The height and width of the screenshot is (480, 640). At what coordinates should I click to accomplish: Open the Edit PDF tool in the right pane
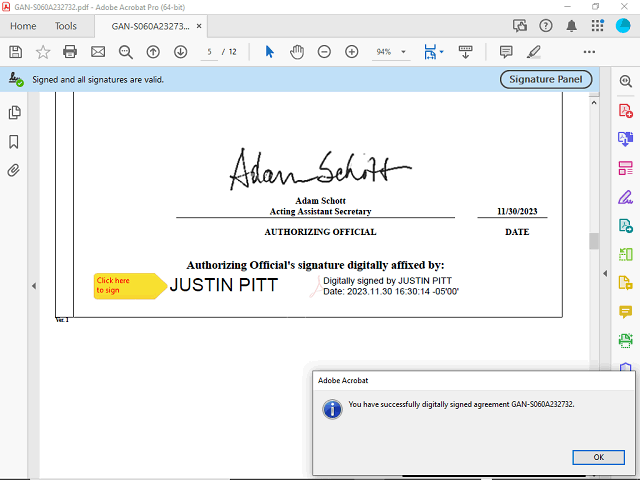(x=625, y=168)
